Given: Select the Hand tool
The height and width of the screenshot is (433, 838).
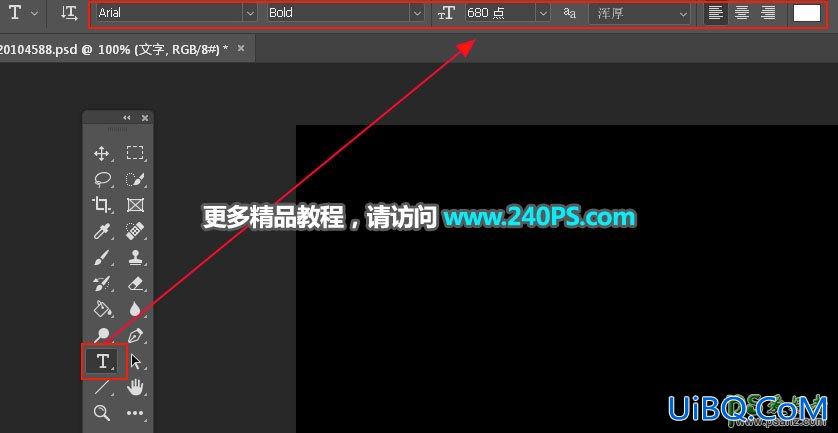Looking at the screenshot, I should (136, 386).
